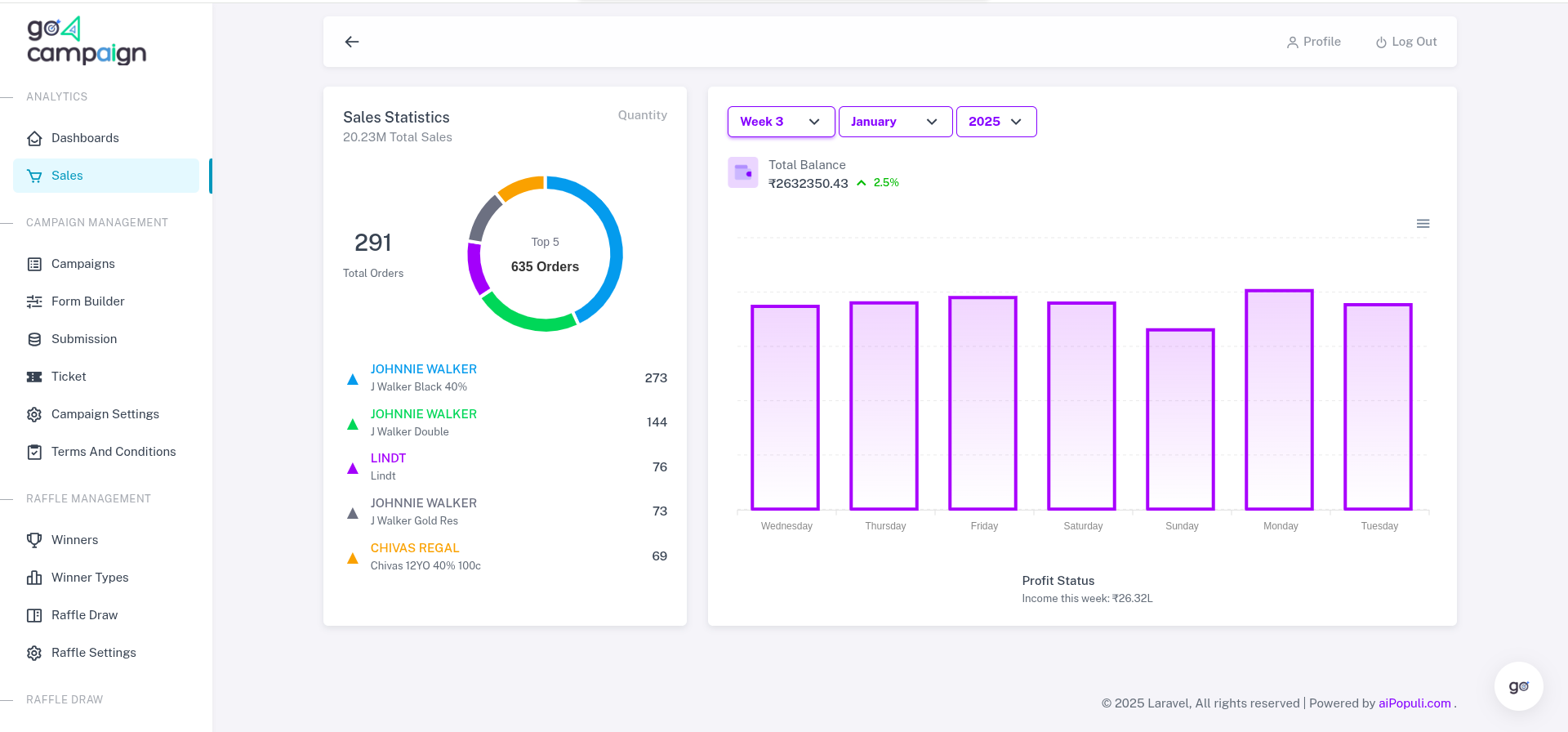Click blue triangle beside J Walker Black
Image resolution: width=1568 pixels, height=732 pixels.
(353, 379)
